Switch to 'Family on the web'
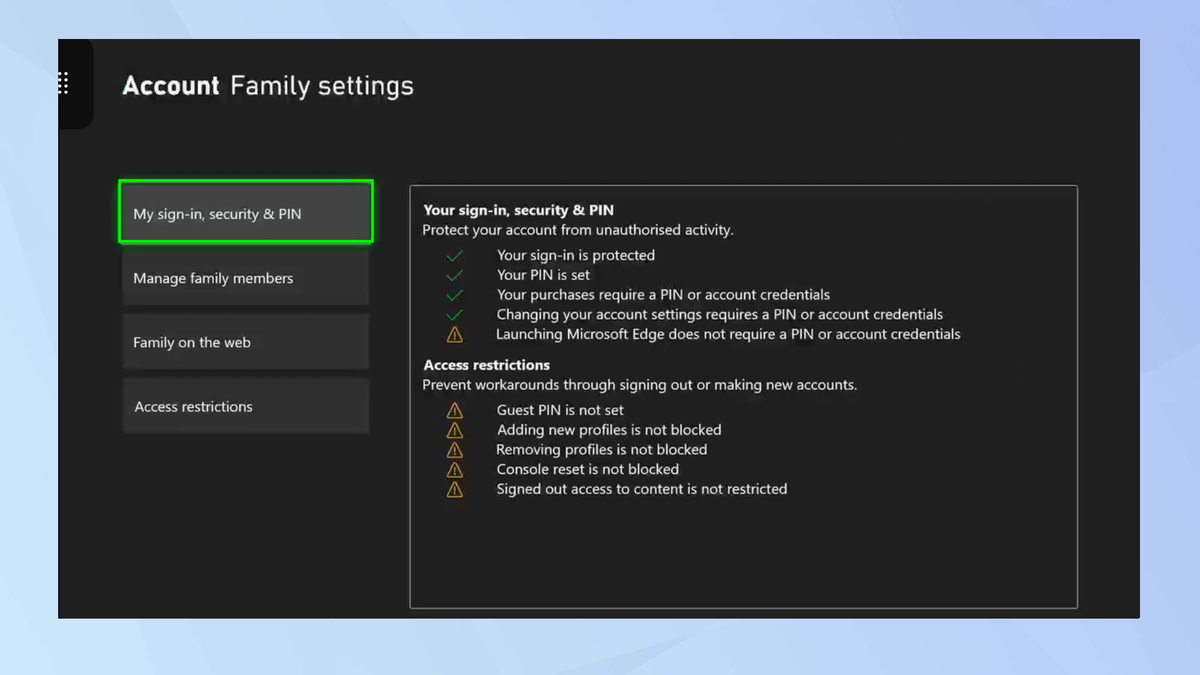Viewport: 1200px width, 675px height. click(245, 342)
